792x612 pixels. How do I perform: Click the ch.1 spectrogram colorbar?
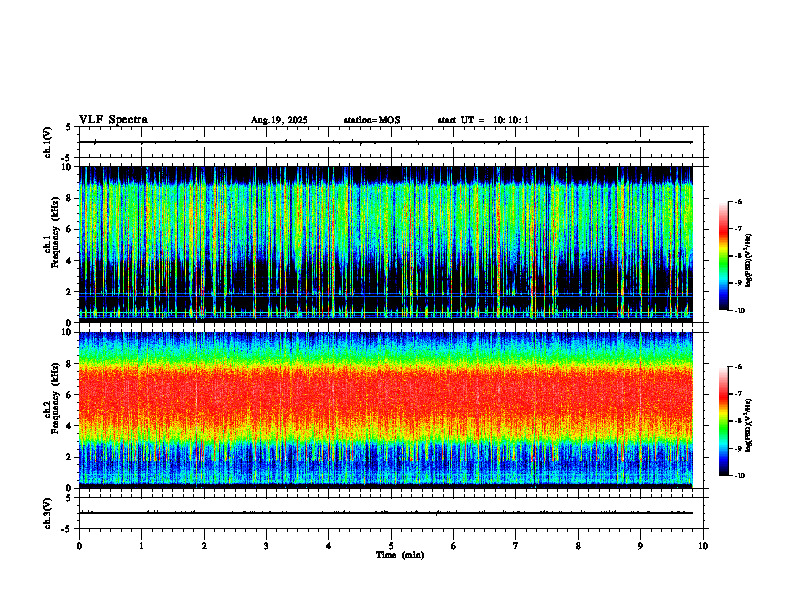pos(723,256)
